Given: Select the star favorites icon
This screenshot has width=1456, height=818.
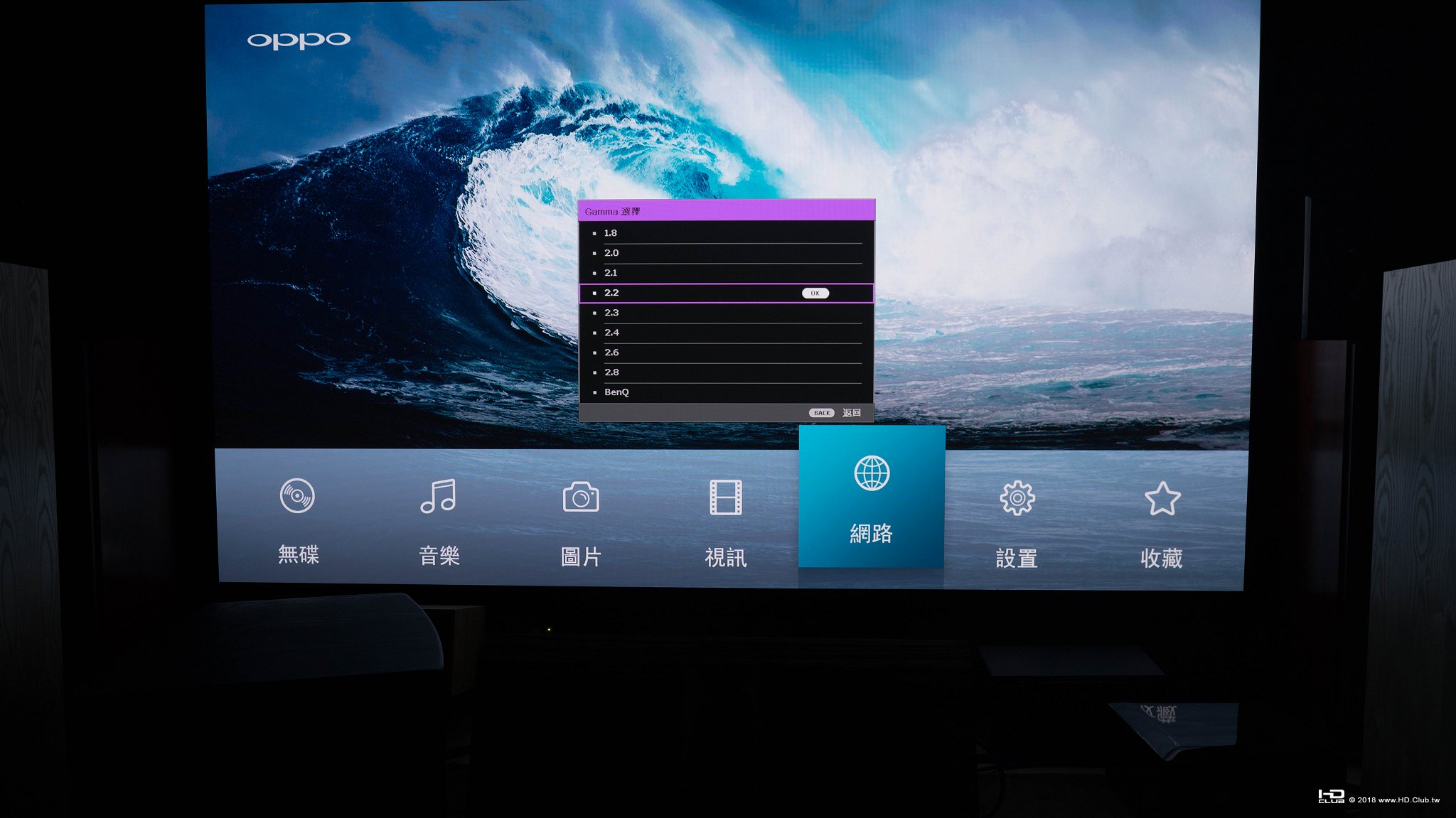Looking at the screenshot, I should [x=1162, y=498].
